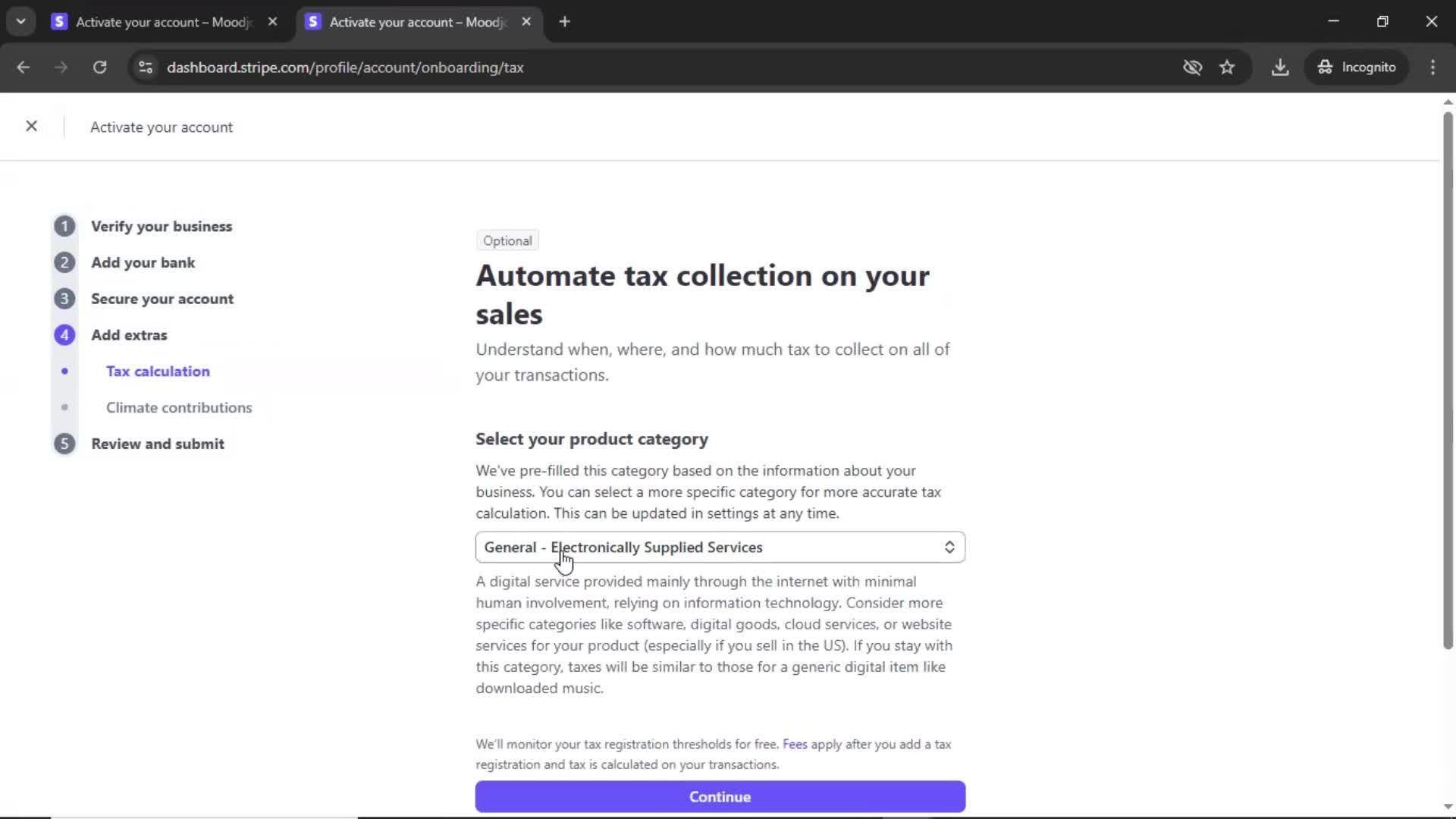Open the Chrome three-dot menu

tap(1432, 67)
